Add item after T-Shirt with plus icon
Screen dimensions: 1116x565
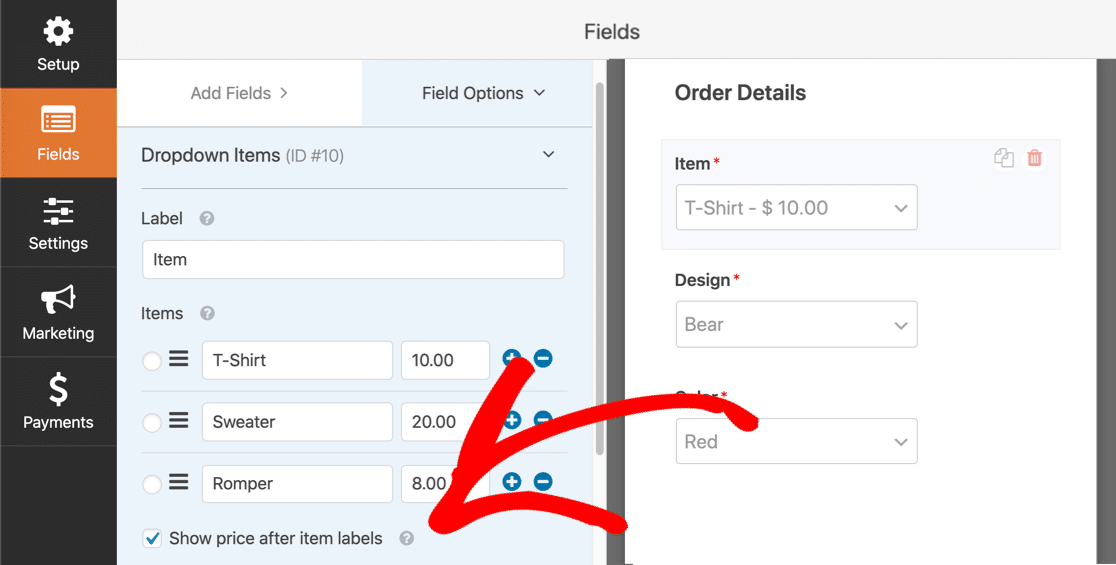click(x=512, y=359)
